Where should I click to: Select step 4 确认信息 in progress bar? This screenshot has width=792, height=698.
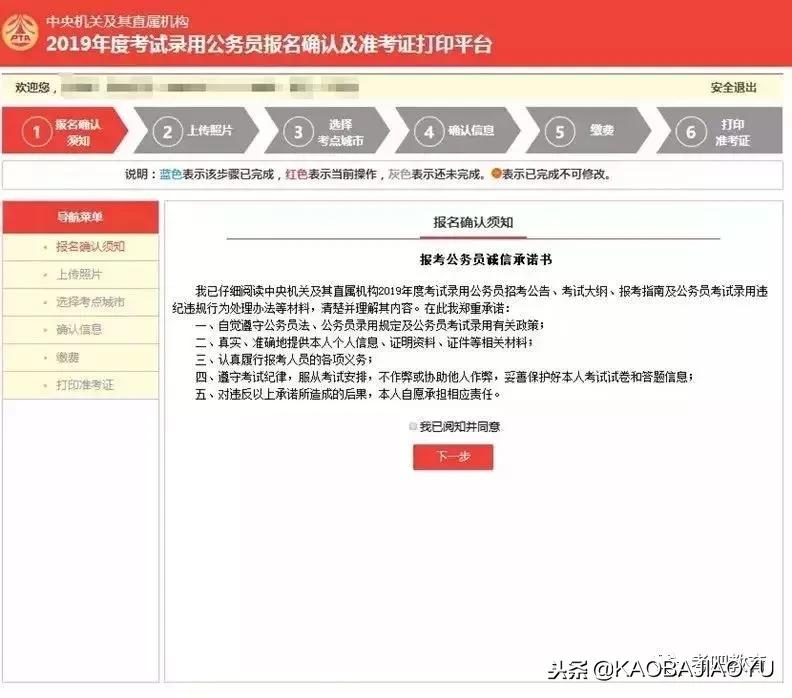point(458,131)
